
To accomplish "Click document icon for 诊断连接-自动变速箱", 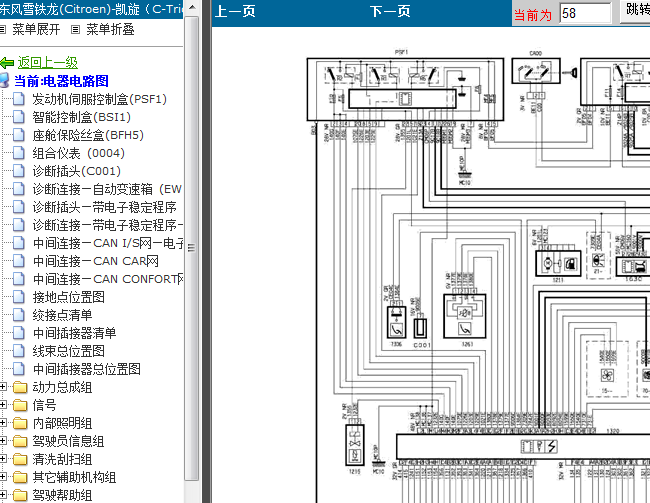I will tap(18, 189).
